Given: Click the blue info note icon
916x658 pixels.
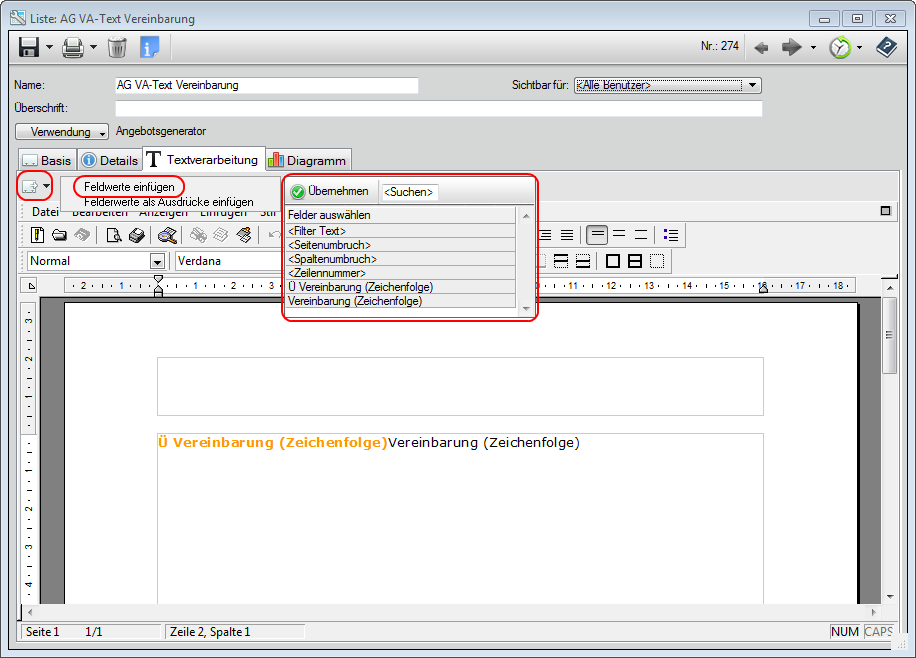Looking at the screenshot, I should [x=149, y=47].
